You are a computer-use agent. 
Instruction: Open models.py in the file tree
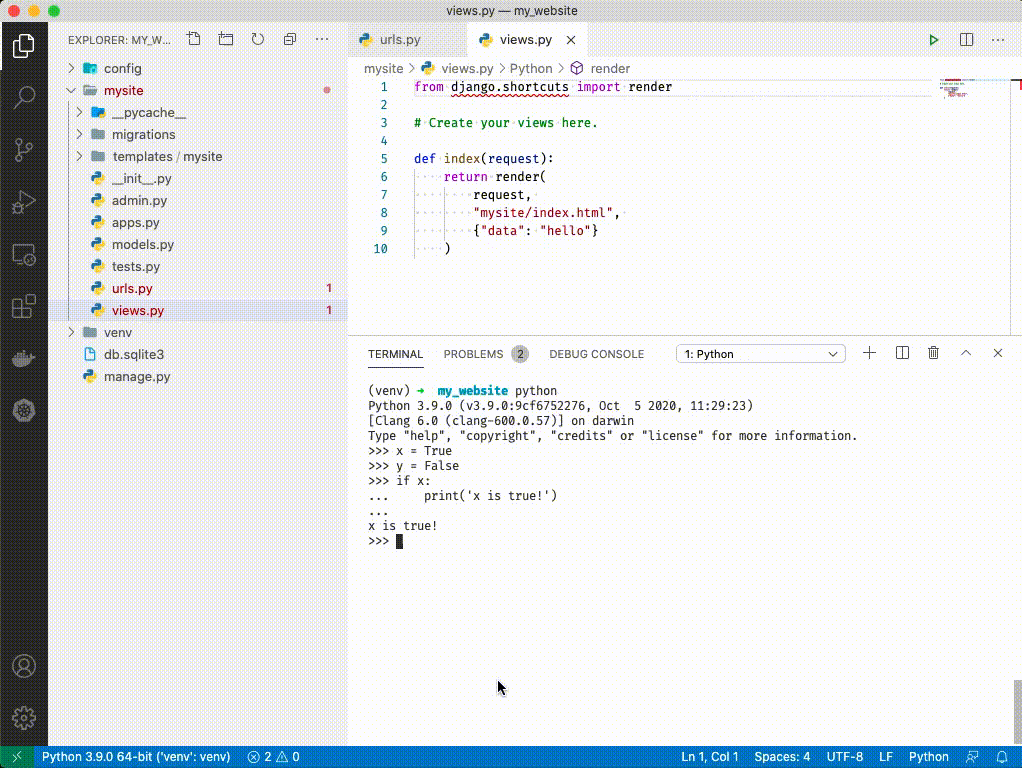tap(143, 245)
